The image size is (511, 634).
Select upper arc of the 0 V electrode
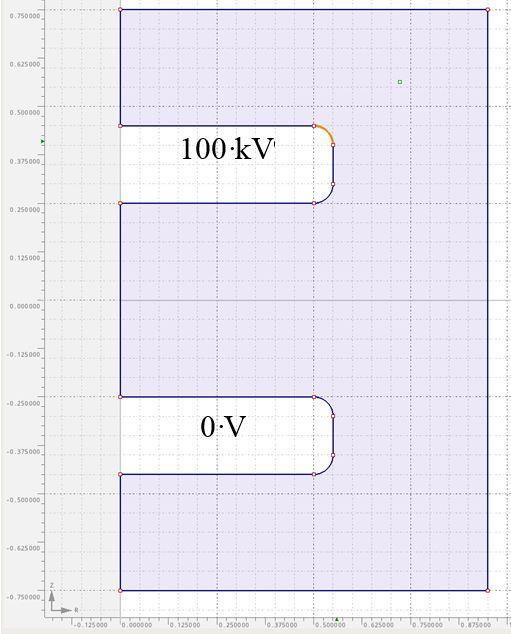point(327,403)
